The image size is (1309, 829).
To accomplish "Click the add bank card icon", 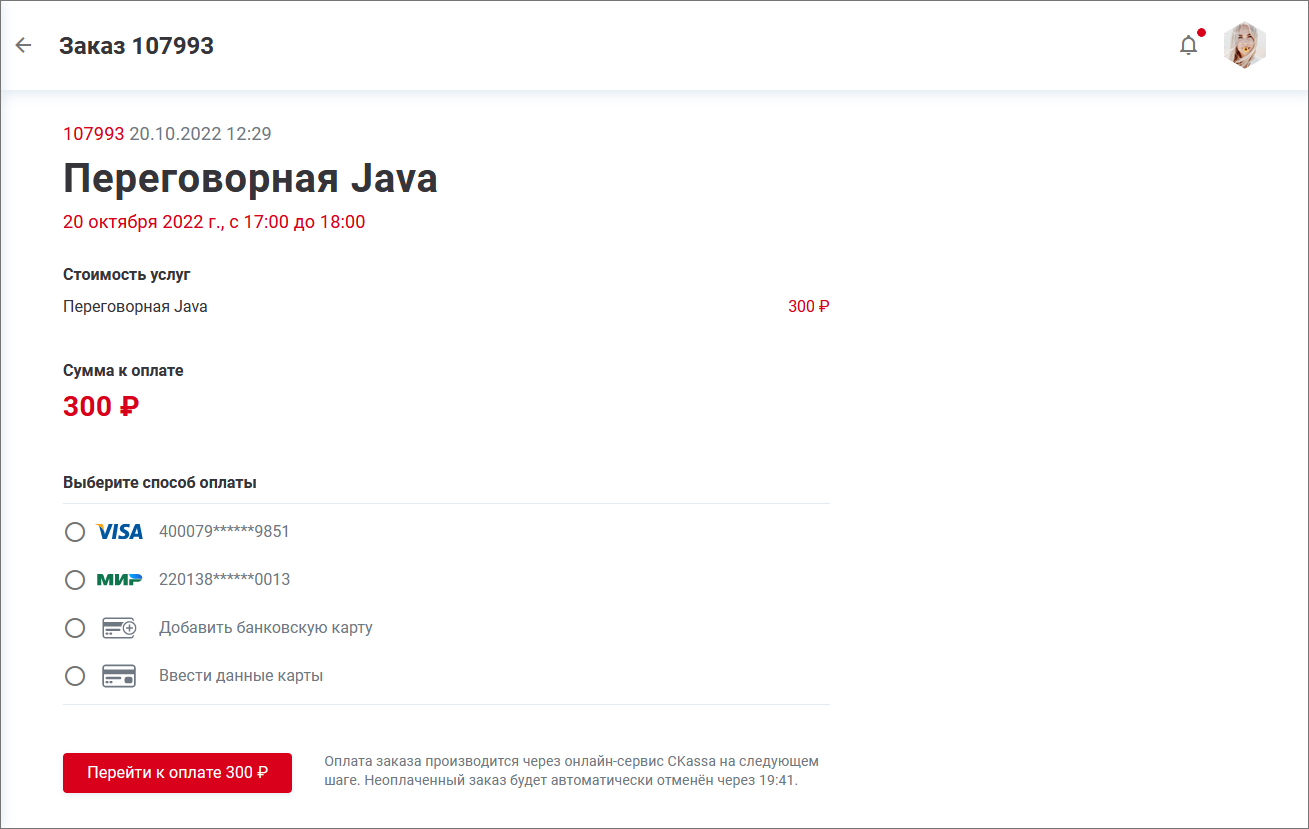I will 120,628.
